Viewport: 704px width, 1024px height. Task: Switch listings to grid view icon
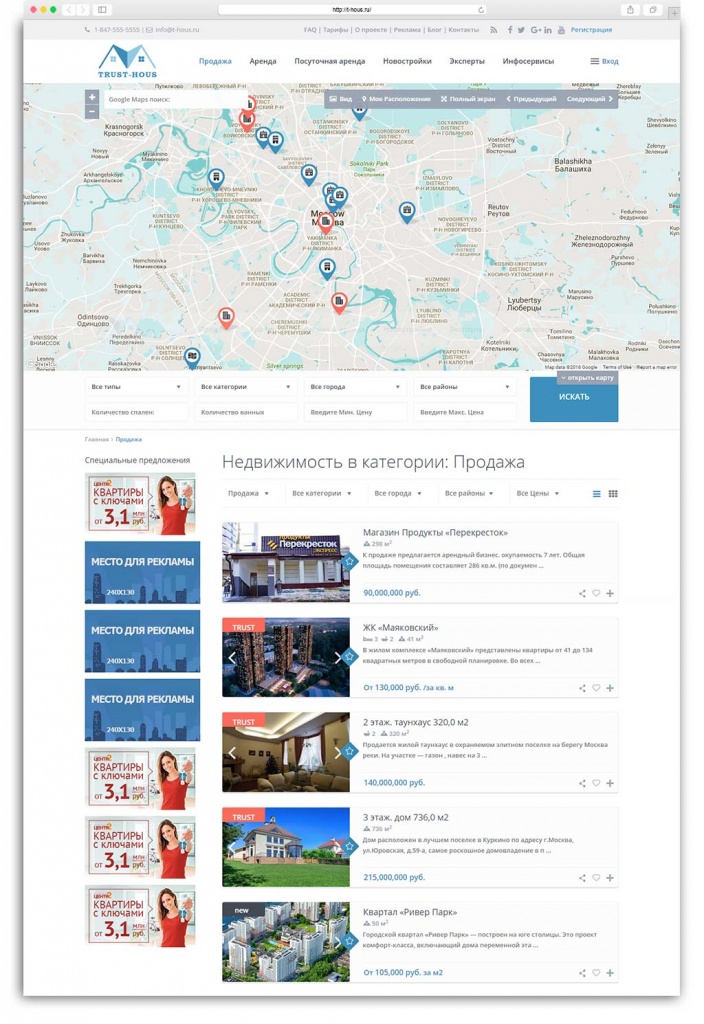point(613,494)
